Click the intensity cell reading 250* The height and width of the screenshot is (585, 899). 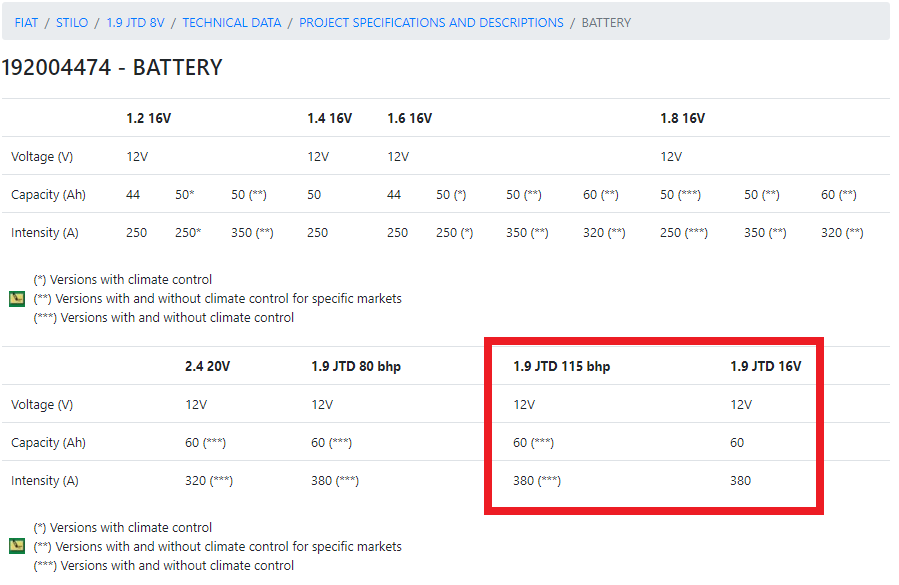tap(188, 233)
